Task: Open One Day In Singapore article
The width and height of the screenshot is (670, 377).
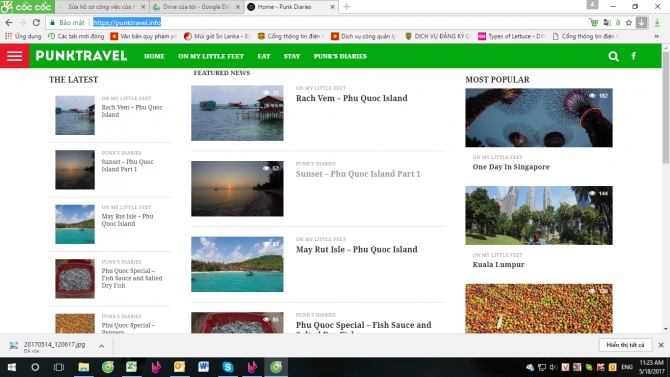Action: coord(511,167)
